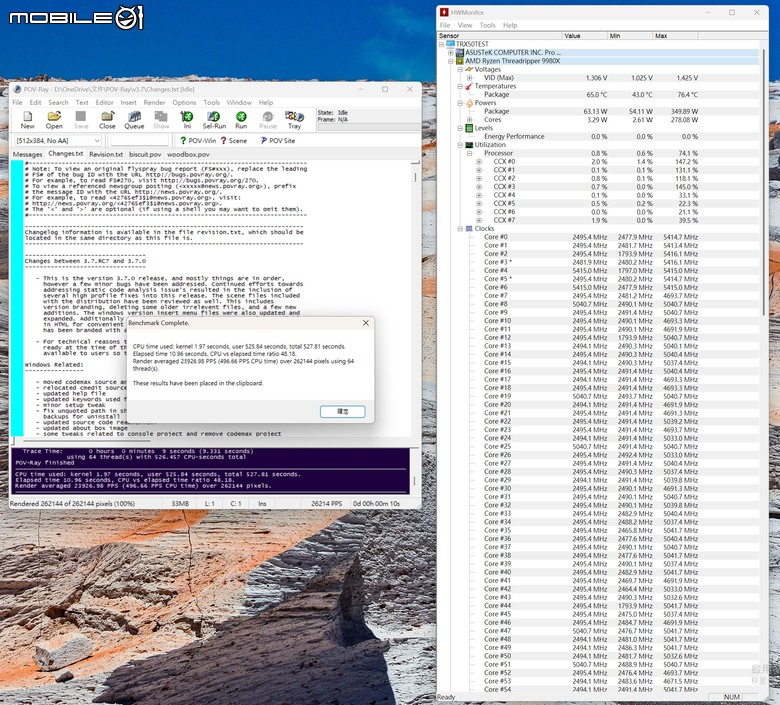Image resolution: width=780 pixels, height=705 pixels.
Task: Open HWMonitor View menu
Action: tap(465, 25)
